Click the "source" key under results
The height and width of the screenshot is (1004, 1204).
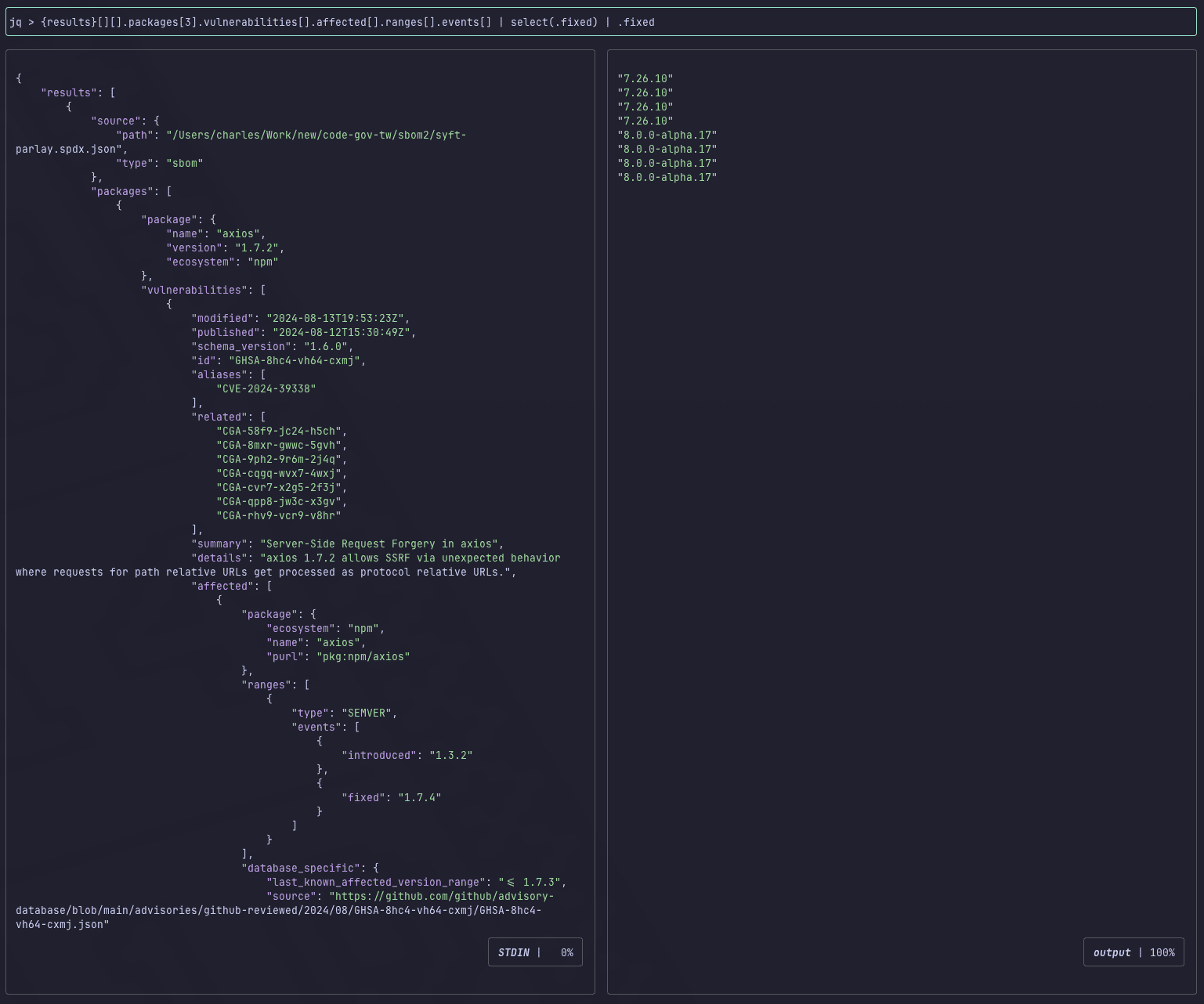tap(116, 121)
